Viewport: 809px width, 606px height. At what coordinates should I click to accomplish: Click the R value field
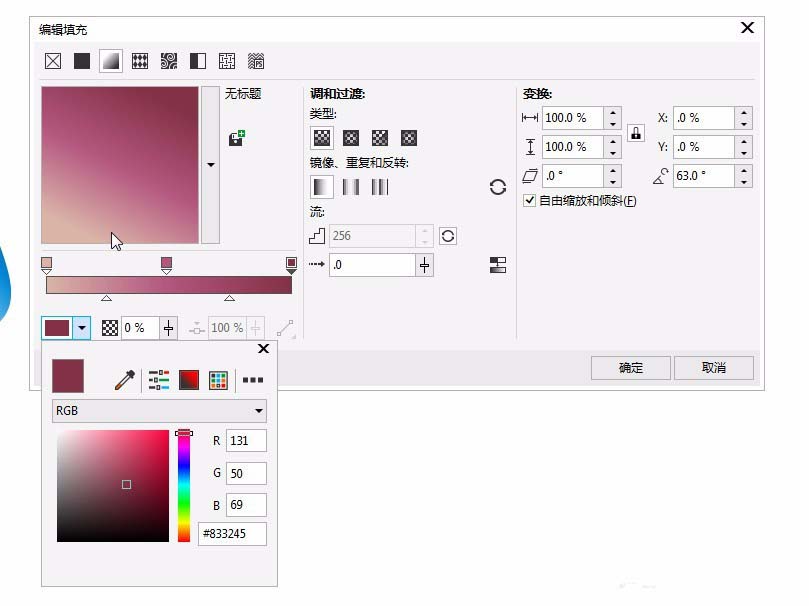(x=246, y=441)
